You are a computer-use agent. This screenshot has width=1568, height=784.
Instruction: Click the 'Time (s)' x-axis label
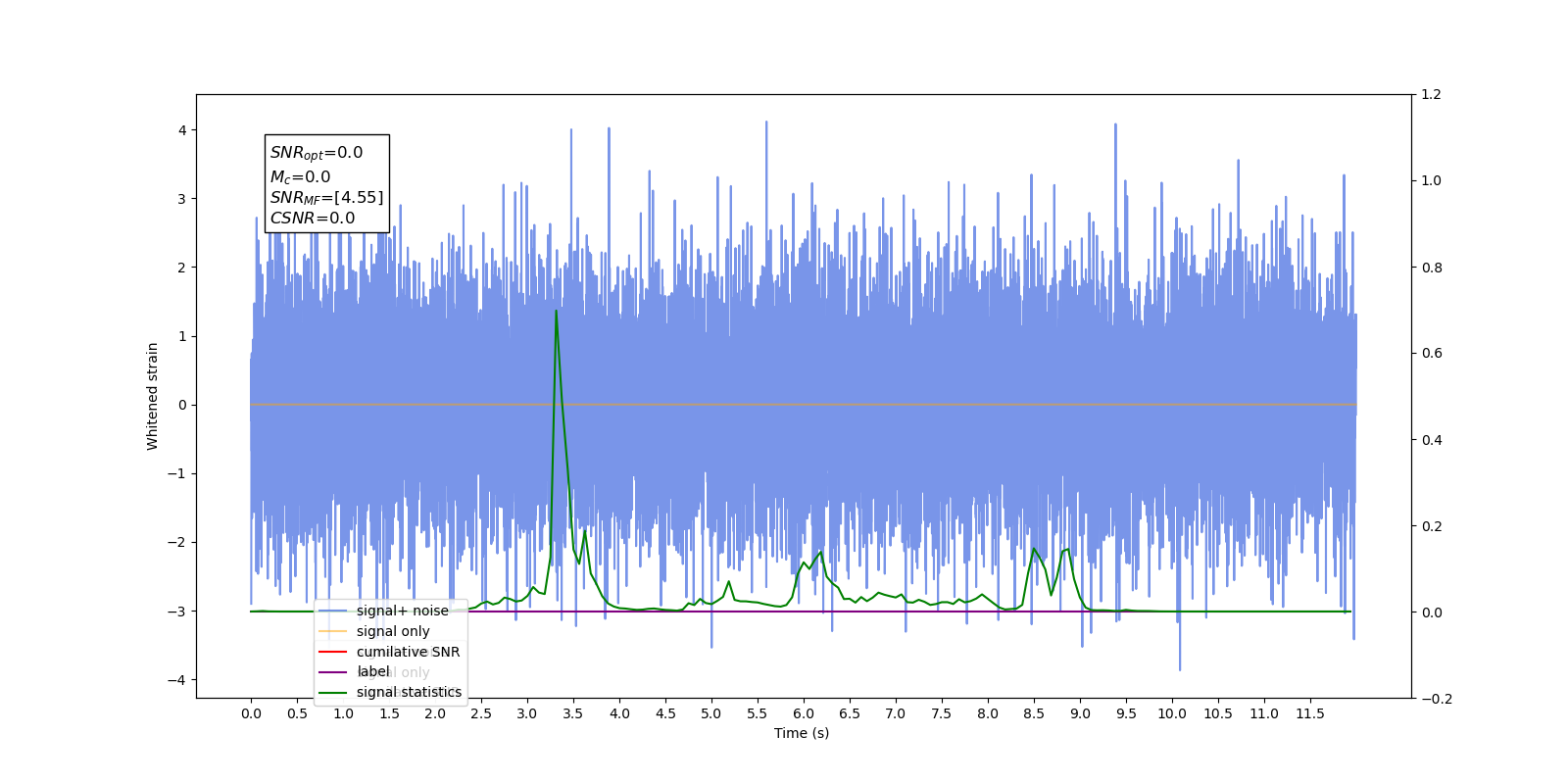coord(802,733)
